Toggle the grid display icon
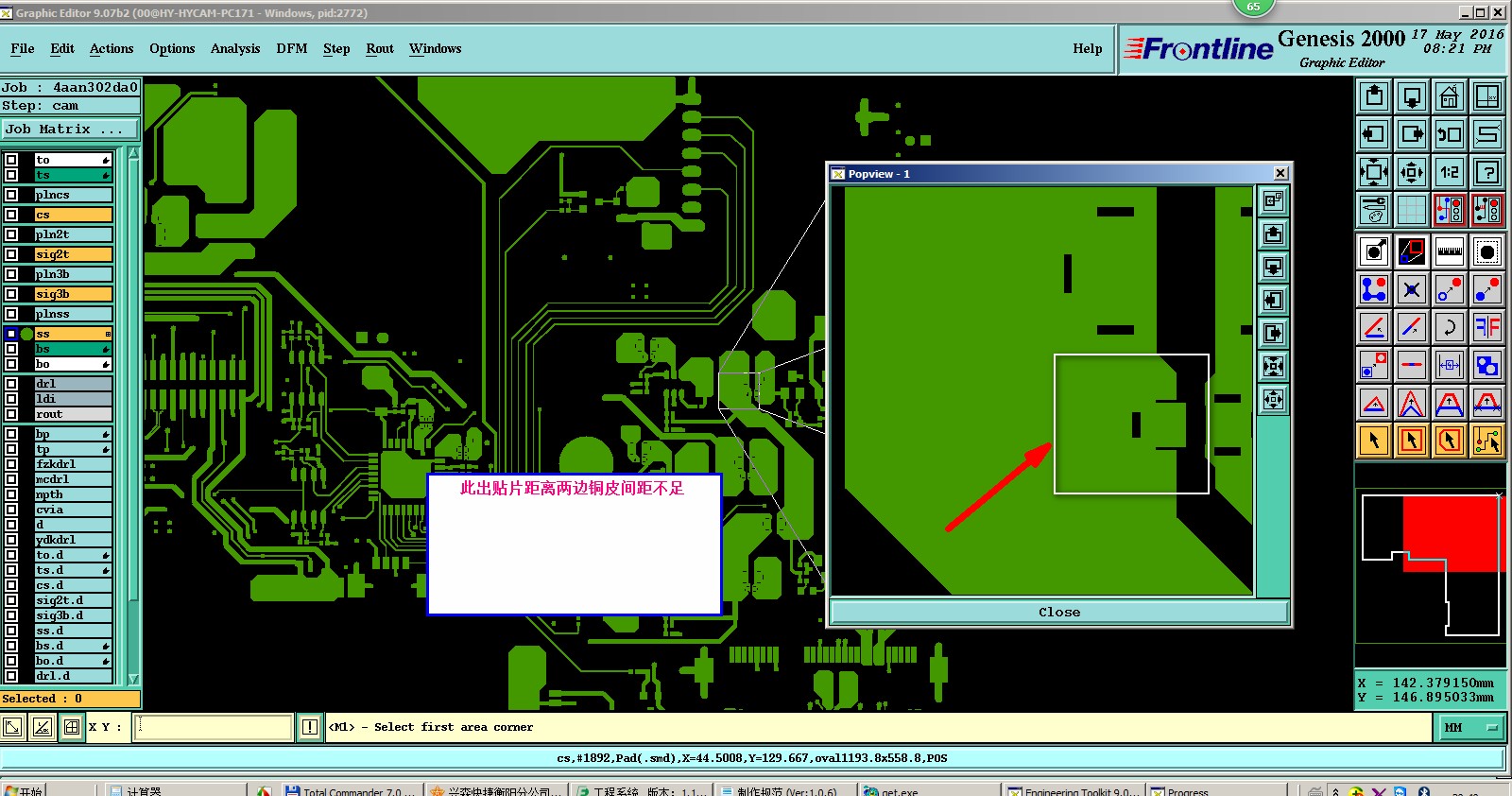 tap(1412, 210)
